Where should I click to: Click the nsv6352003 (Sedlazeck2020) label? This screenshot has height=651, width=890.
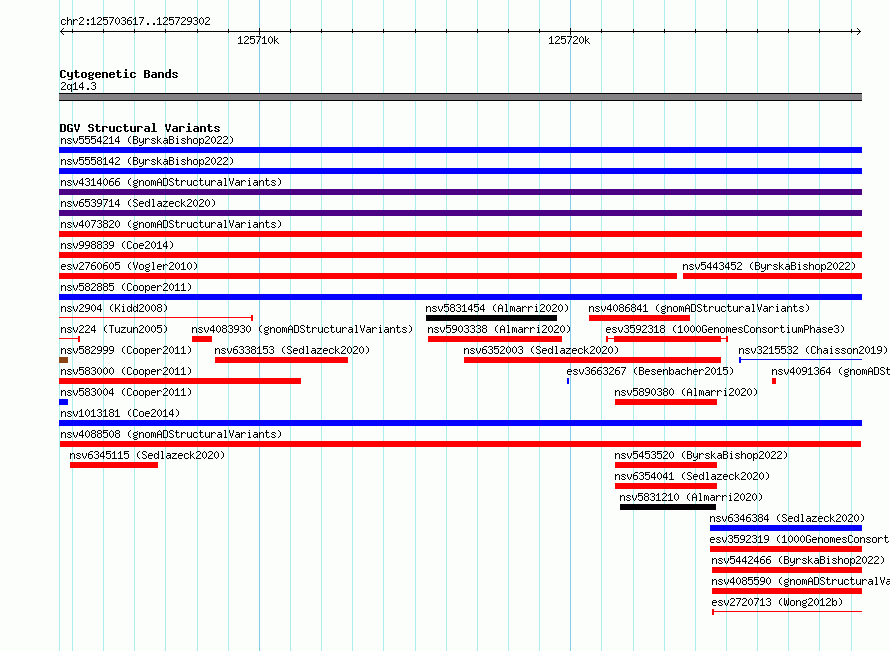541,350
